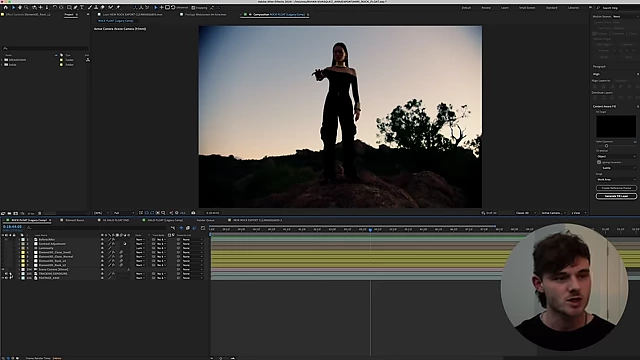Select the Libraries workspace
This screenshot has height=360, width=640.
573,8
